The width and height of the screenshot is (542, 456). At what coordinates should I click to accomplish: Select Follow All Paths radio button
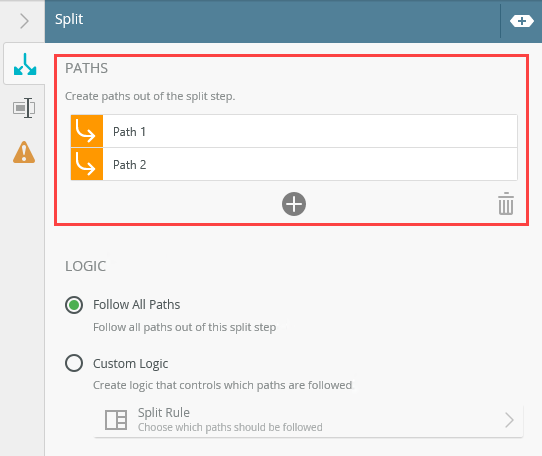click(x=74, y=305)
